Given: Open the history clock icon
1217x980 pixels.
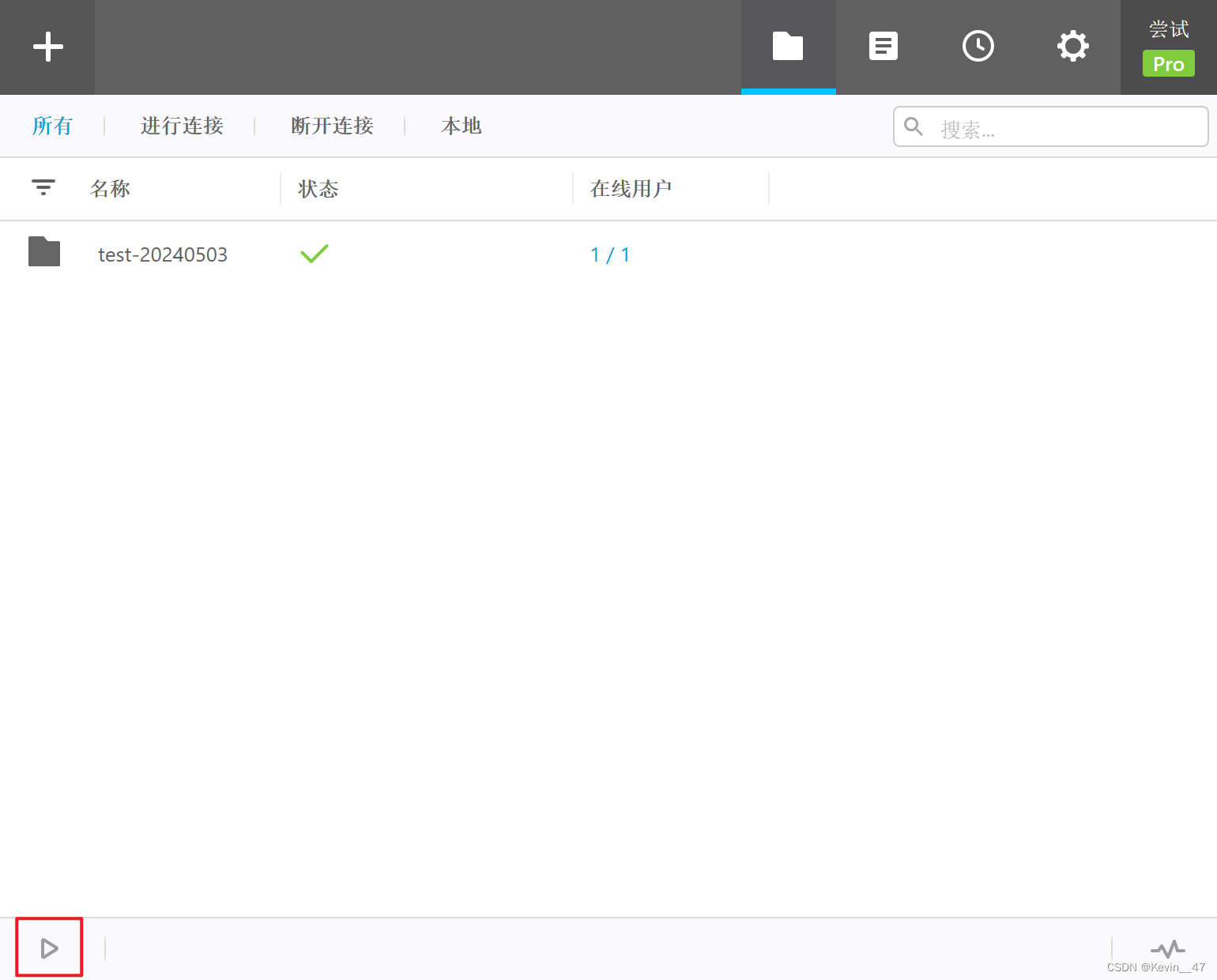Looking at the screenshot, I should (978, 47).
